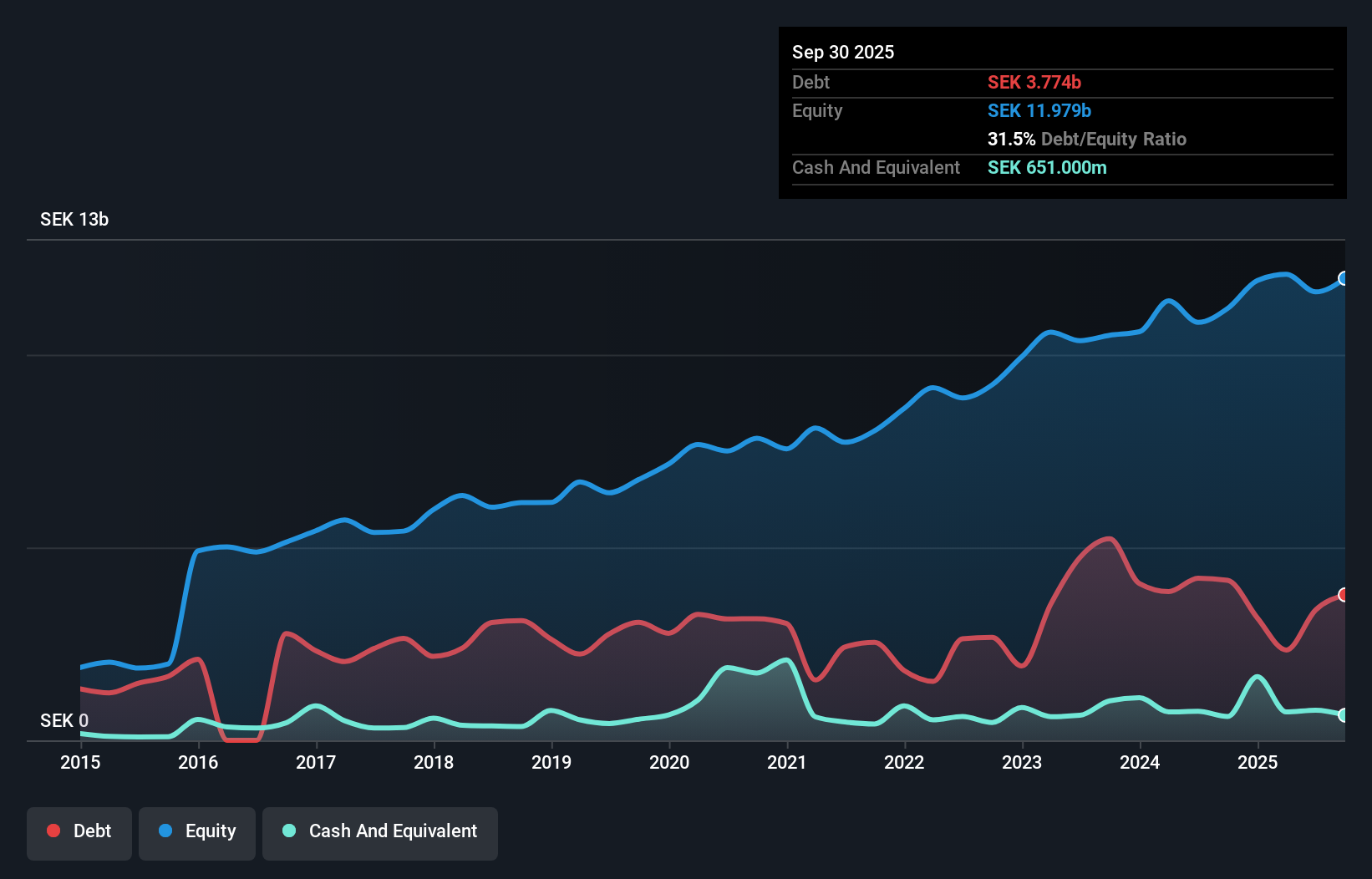Click the green Cash endpoint marker on chart

click(1344, 714)
